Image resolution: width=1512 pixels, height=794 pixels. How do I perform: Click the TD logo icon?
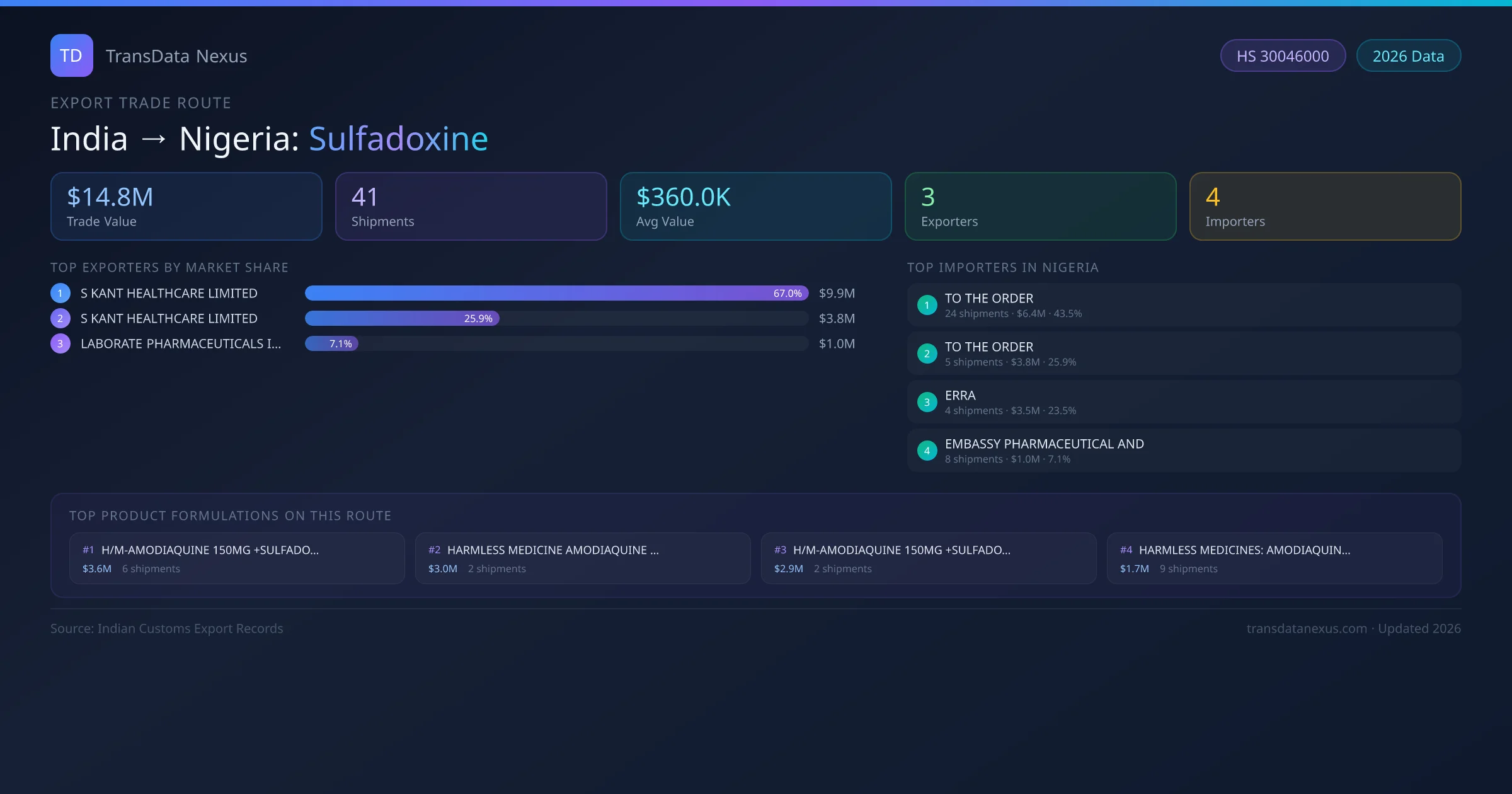click(71, 55)
